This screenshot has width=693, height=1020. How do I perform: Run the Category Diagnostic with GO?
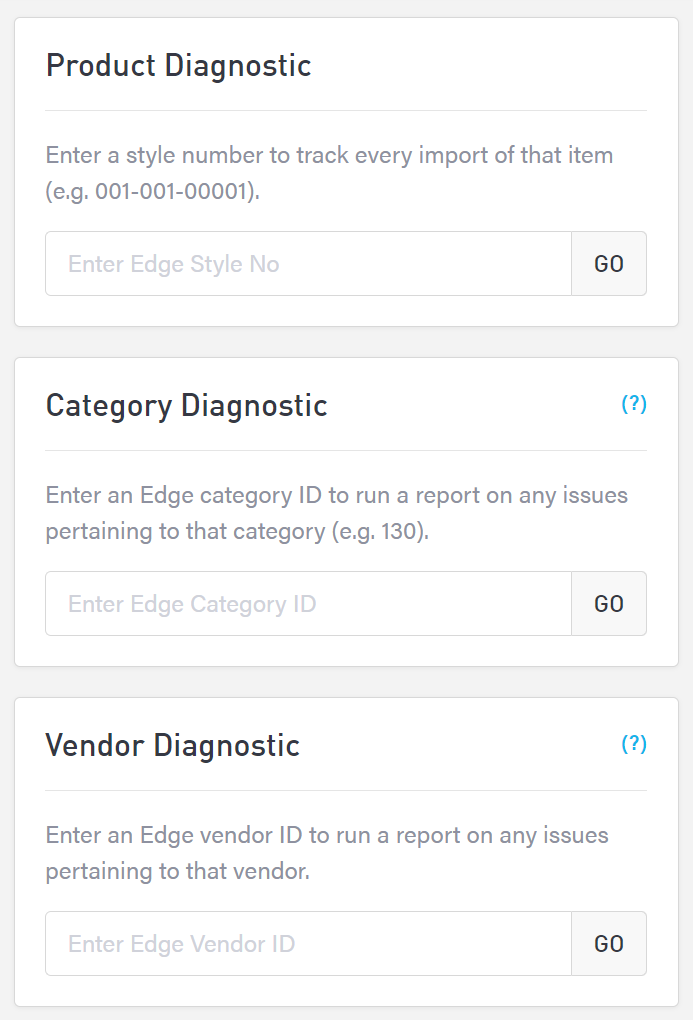pos(609,604)
